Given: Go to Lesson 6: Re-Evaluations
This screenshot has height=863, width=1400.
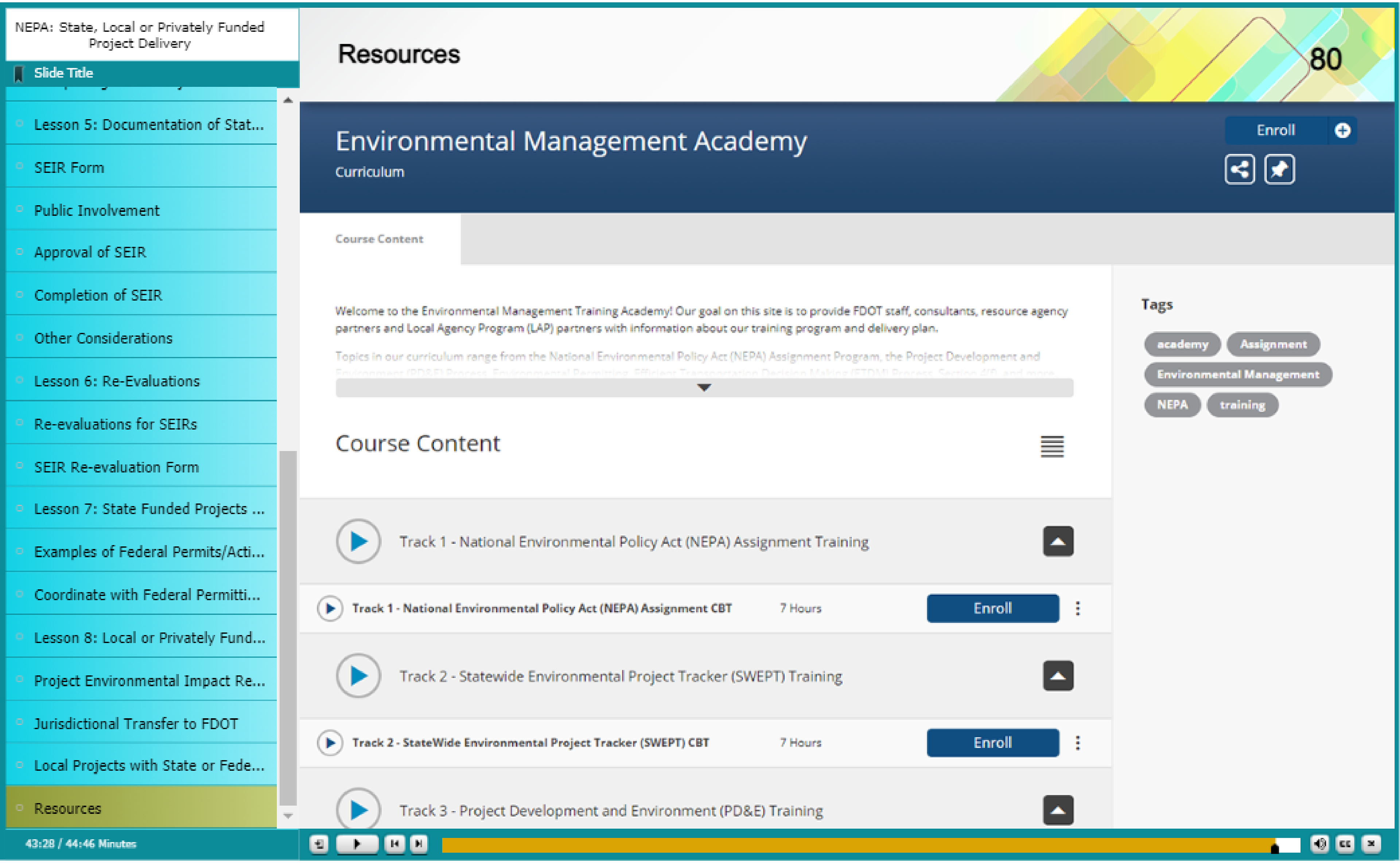Looking at the screenshot, I should pyautogui.click(x=141, y=380).
